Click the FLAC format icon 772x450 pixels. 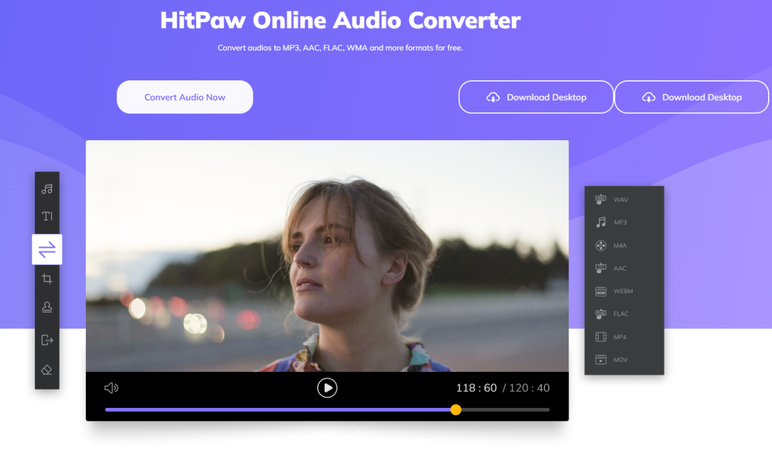[601, 314]
